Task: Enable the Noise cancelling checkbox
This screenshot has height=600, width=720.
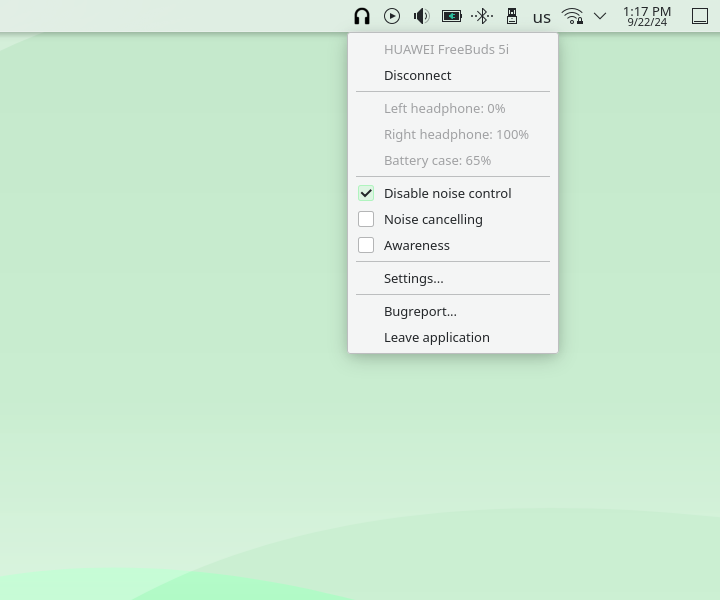Action: point(366,219)
